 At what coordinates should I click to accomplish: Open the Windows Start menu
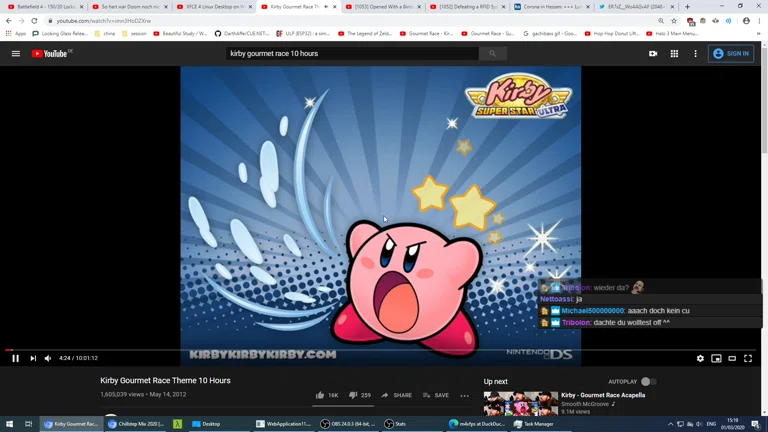9,424
